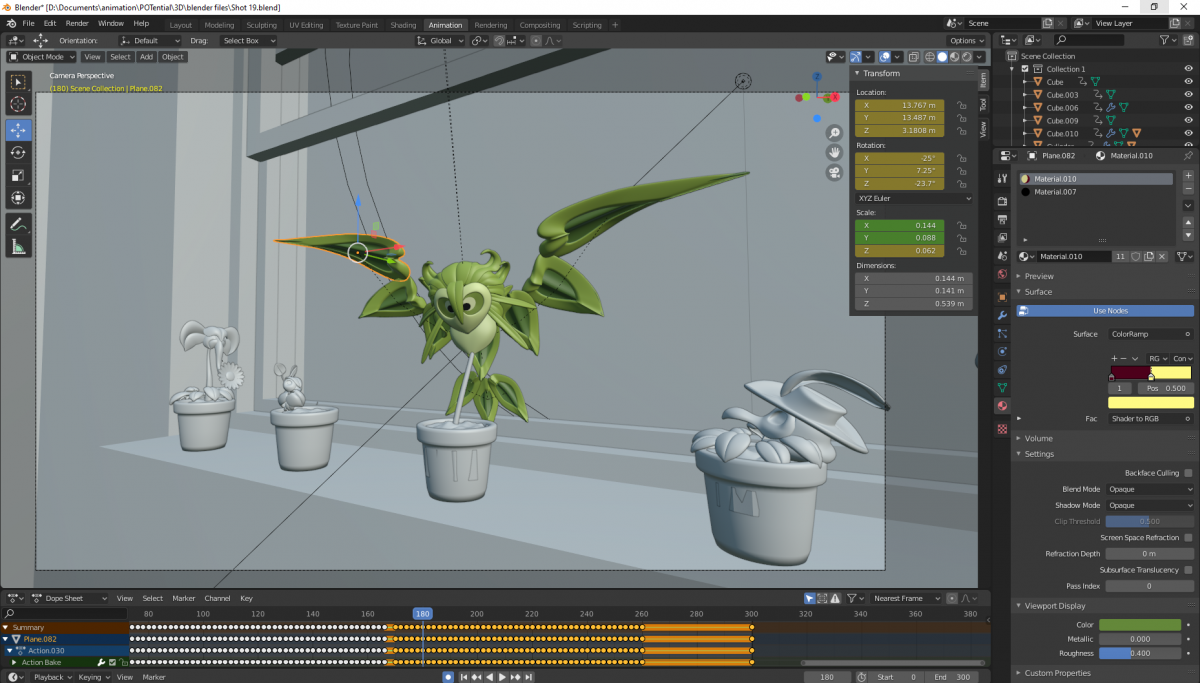Viewport: 1200px width, 683px height.
Task: Collapse the Viewport Display panel
Action: [1054, 605]
